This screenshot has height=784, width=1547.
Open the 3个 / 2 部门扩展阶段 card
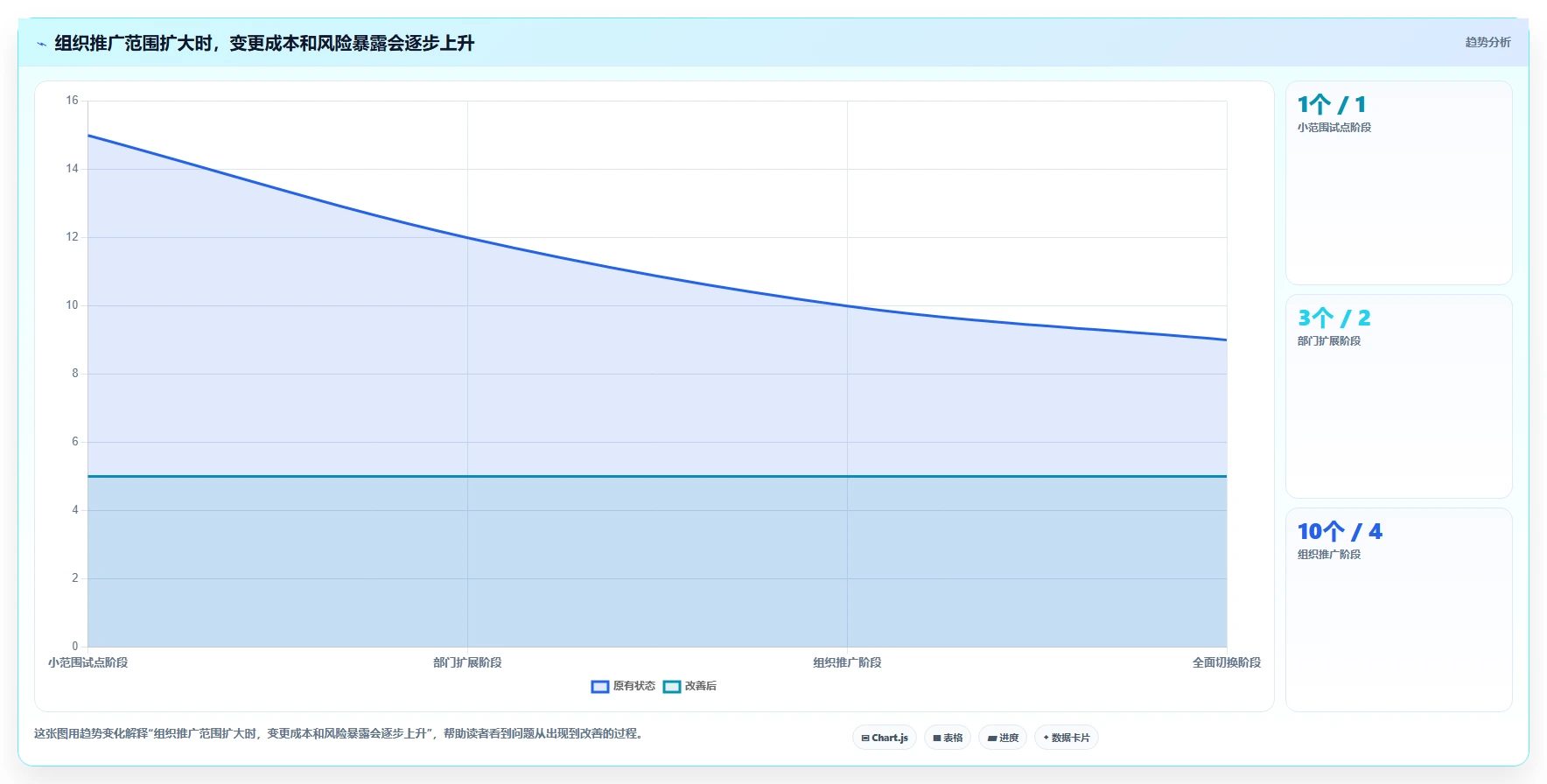click(1399, 396)
